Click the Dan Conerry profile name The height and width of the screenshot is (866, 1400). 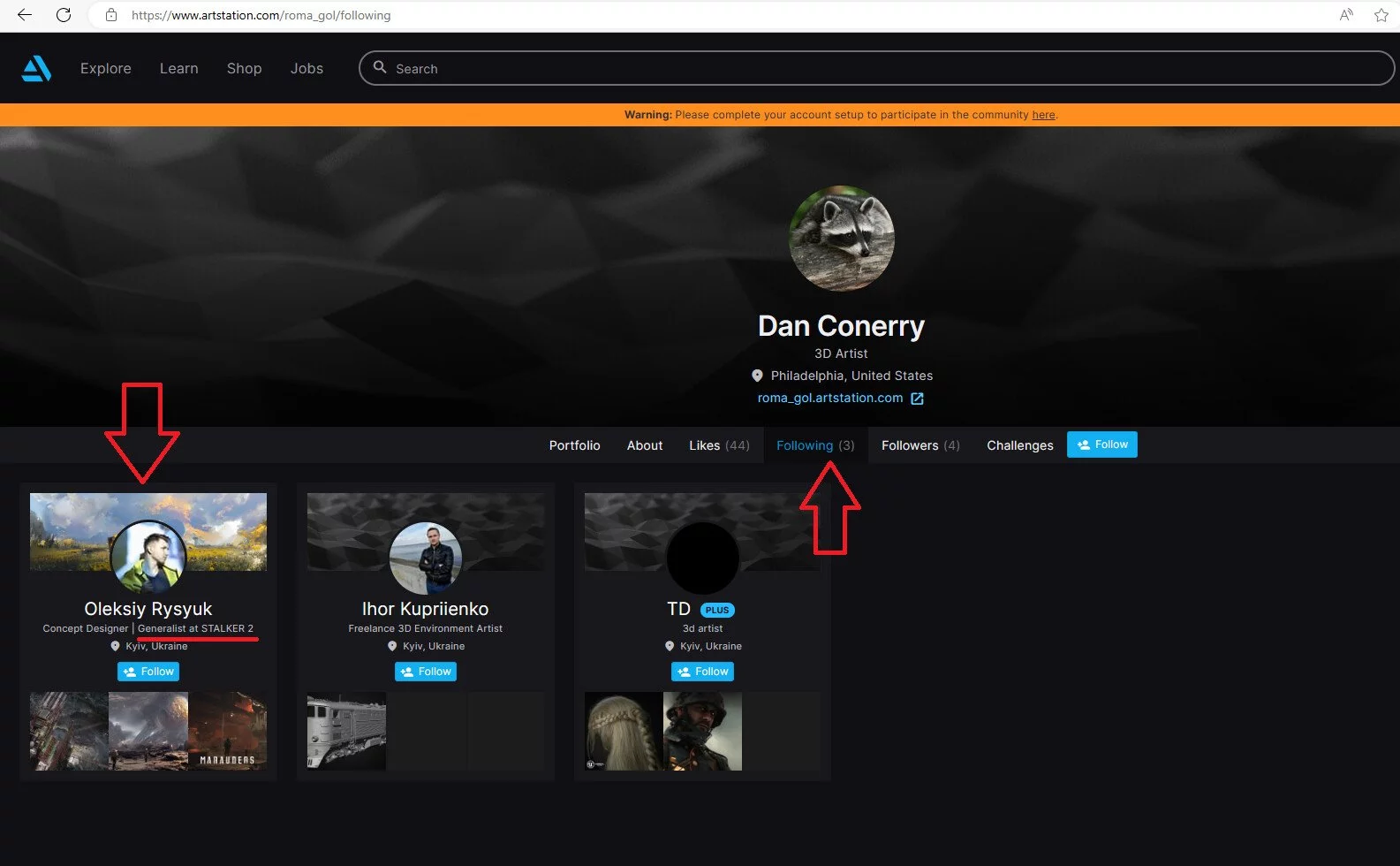(841, 326)
